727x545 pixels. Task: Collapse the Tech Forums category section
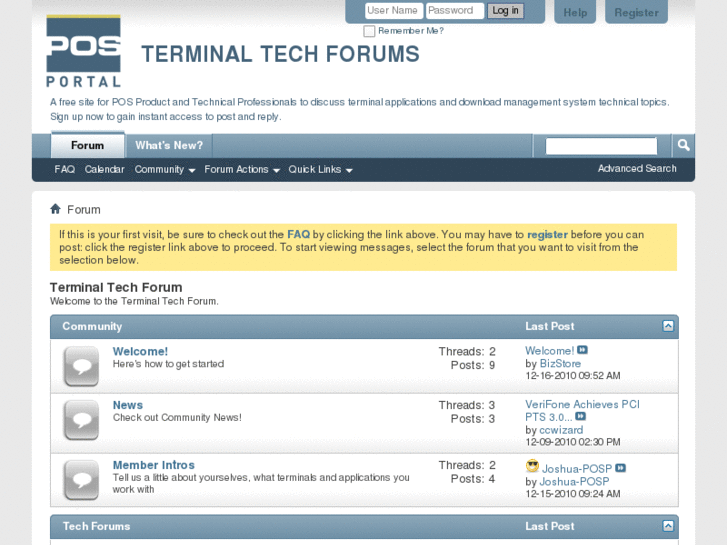(x=668, y=526)
